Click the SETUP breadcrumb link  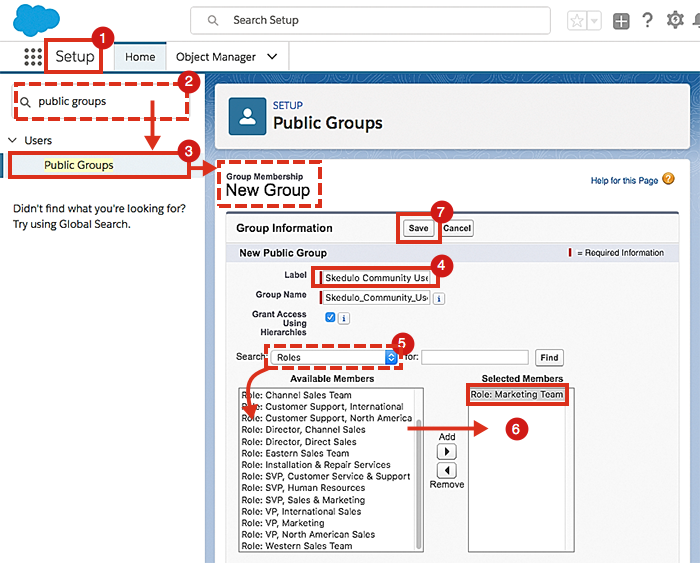(288, 105)
